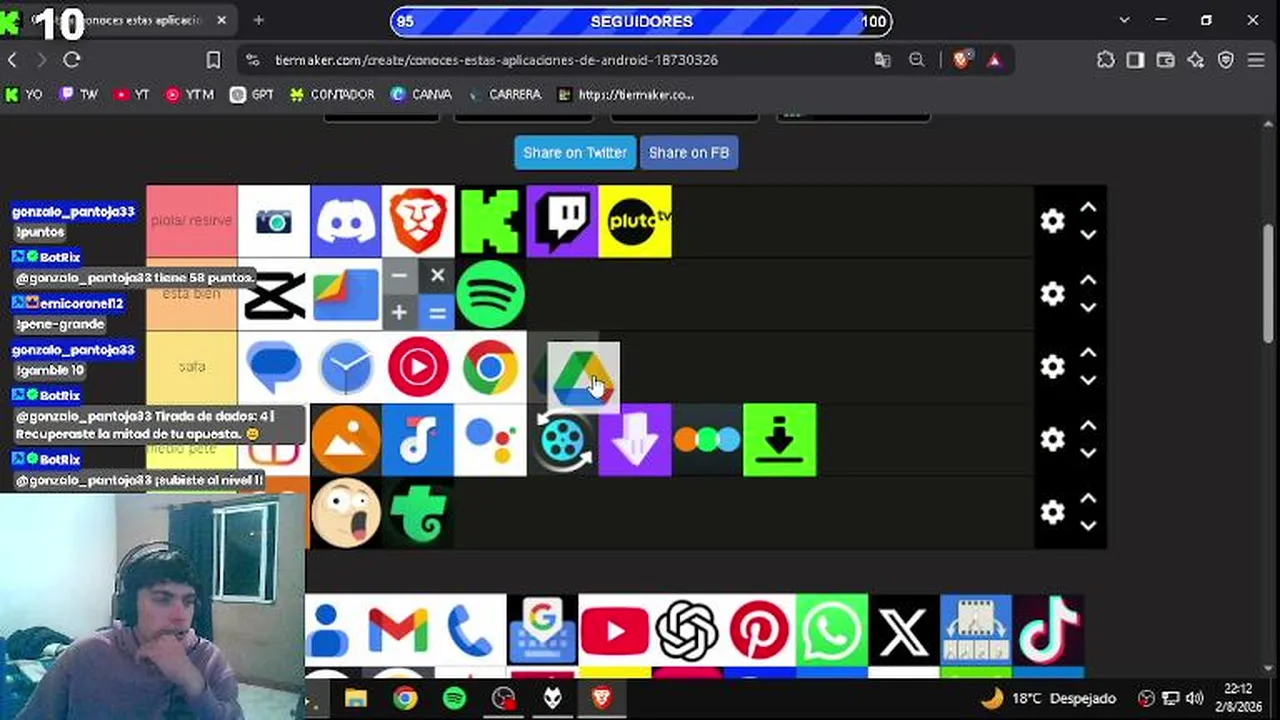The height and width of the screenshot is (720, 1280).
Task: Select the blue music note app icon
Action: (418, 440)
